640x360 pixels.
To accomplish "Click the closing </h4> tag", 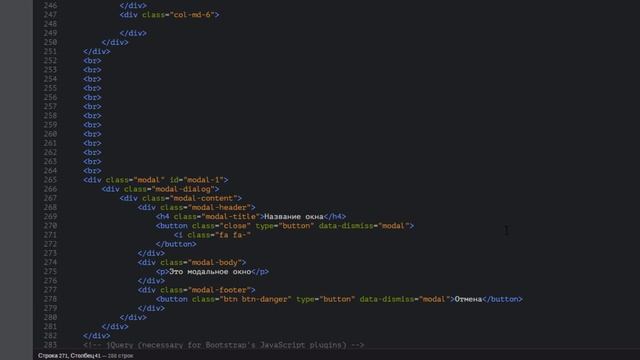I will (335, 217).
